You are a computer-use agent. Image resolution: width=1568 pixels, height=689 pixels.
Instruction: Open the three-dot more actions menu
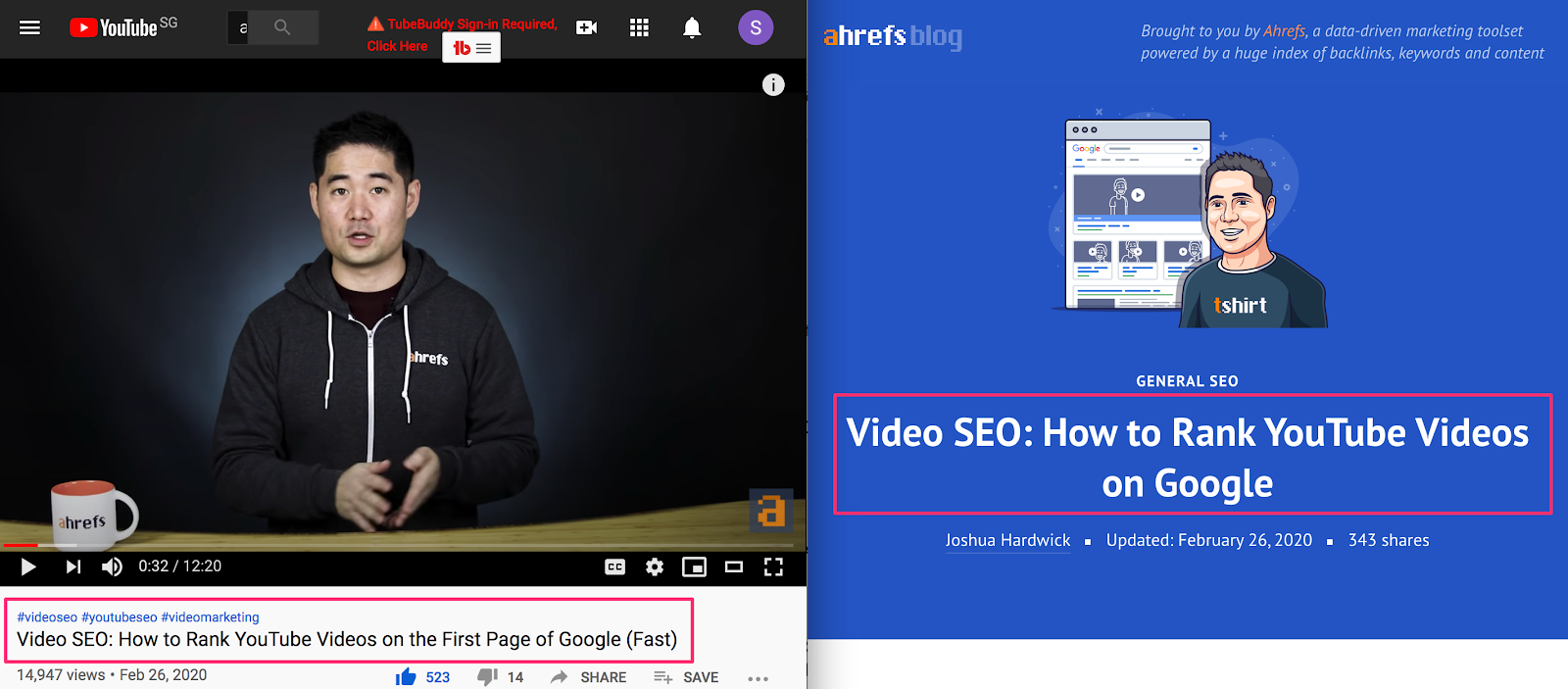click(758, 678)
